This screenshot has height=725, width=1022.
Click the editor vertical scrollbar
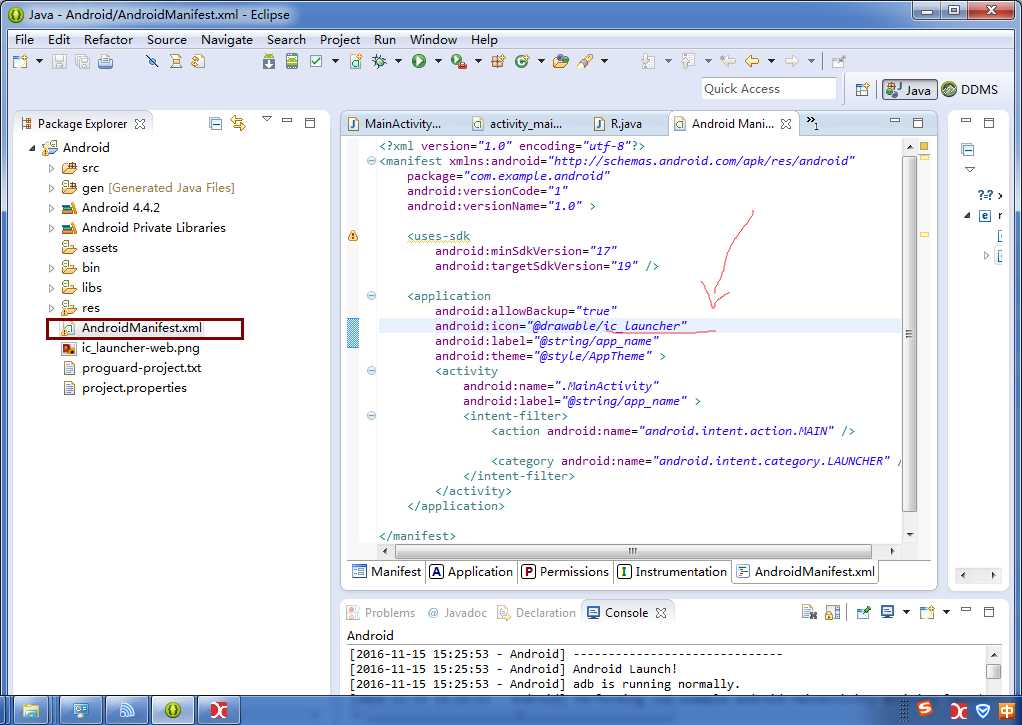point(910,334)
